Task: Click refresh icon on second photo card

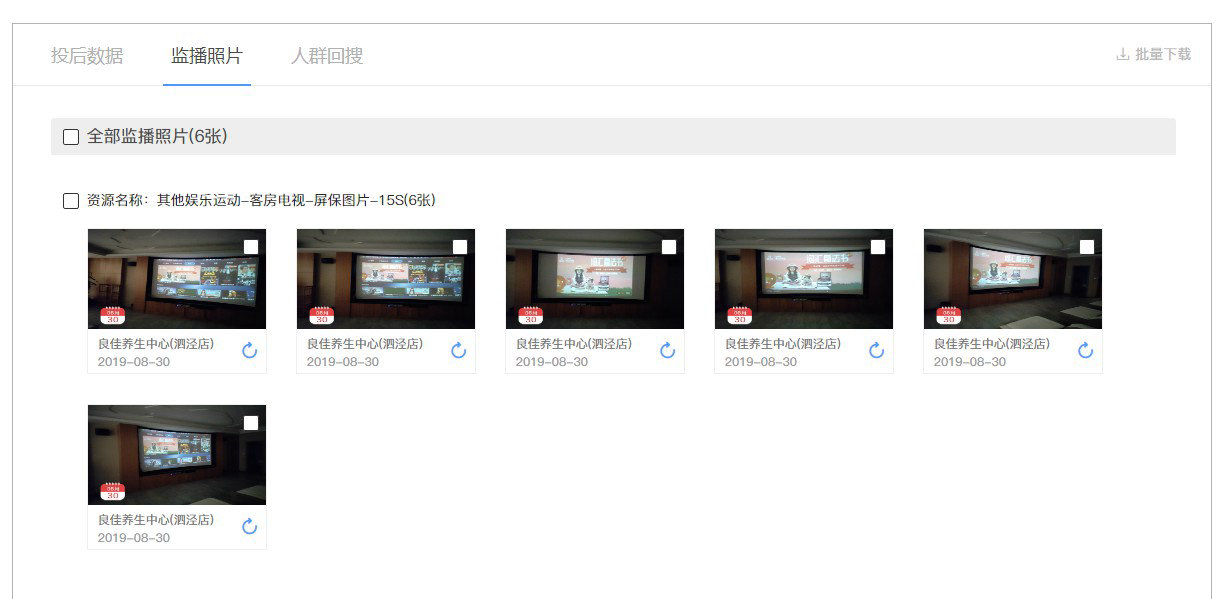Action: (x=459, y=350)
